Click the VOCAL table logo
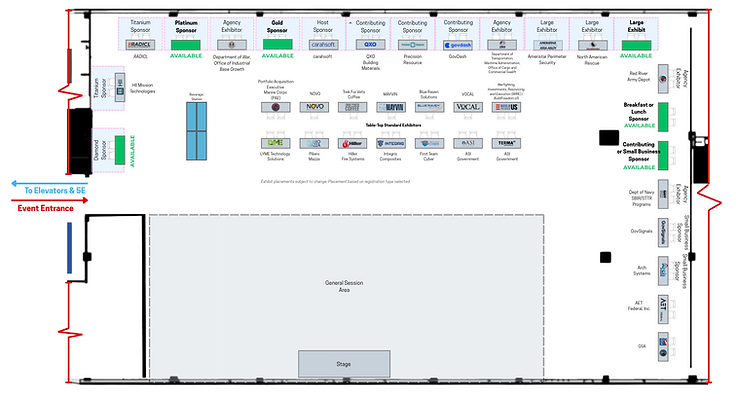738x394 pixels. [x=468, y=107]
